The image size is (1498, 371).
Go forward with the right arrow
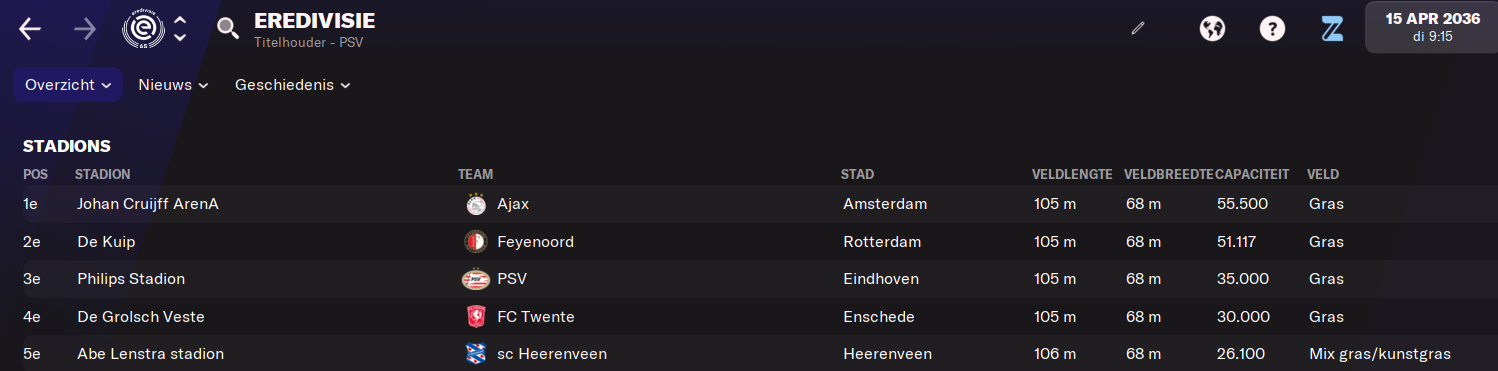85,29
